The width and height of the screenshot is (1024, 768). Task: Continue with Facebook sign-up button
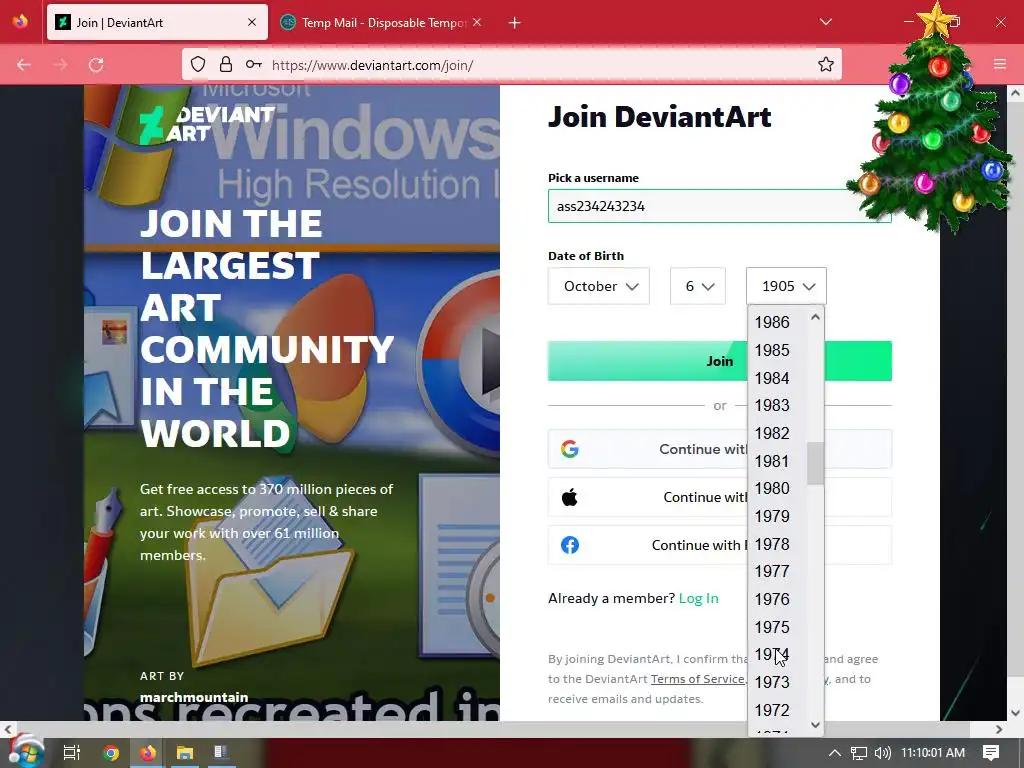(x=720, y=545)
